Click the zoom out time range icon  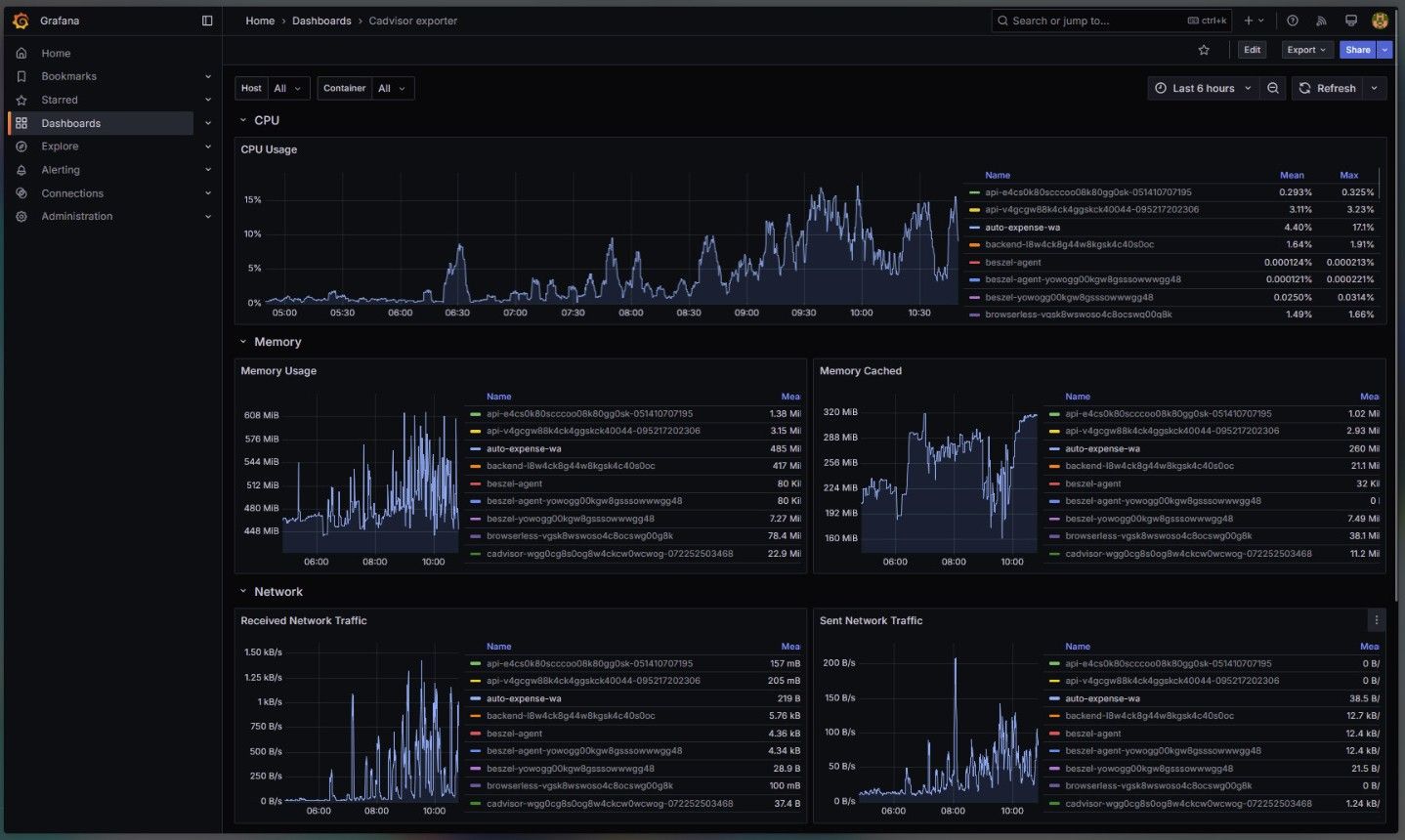(1273, 88)
